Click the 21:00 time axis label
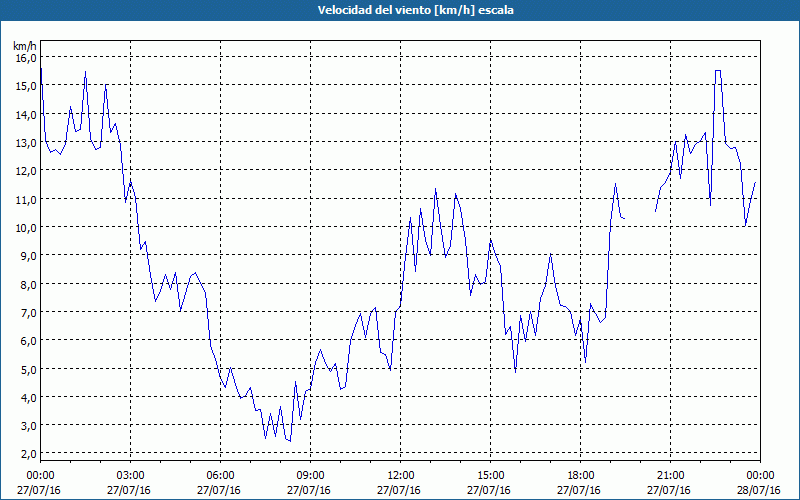 click(x=670, y=476)
